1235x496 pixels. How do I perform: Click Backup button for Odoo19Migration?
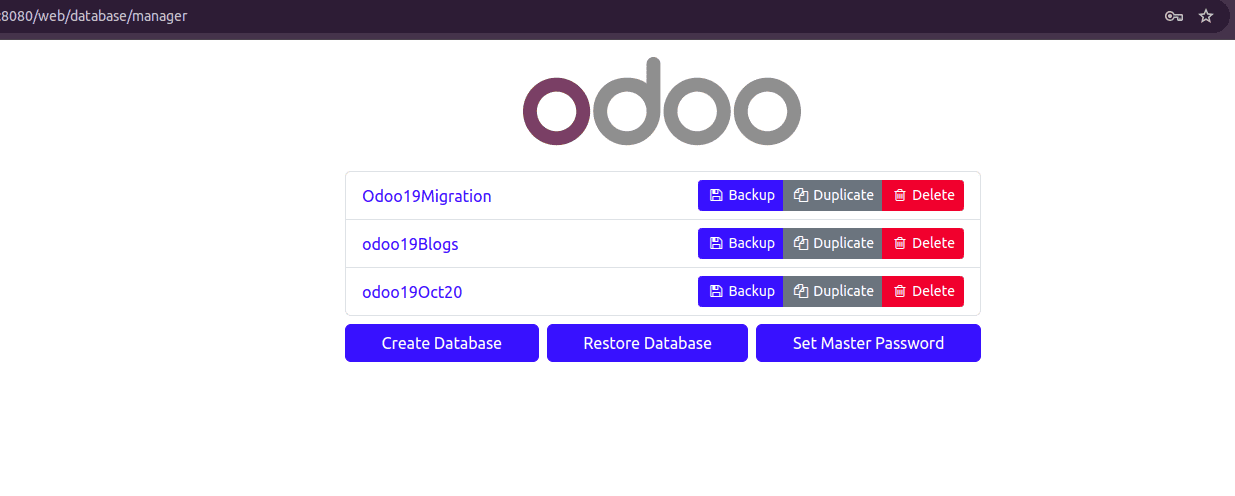click(740, 195)
